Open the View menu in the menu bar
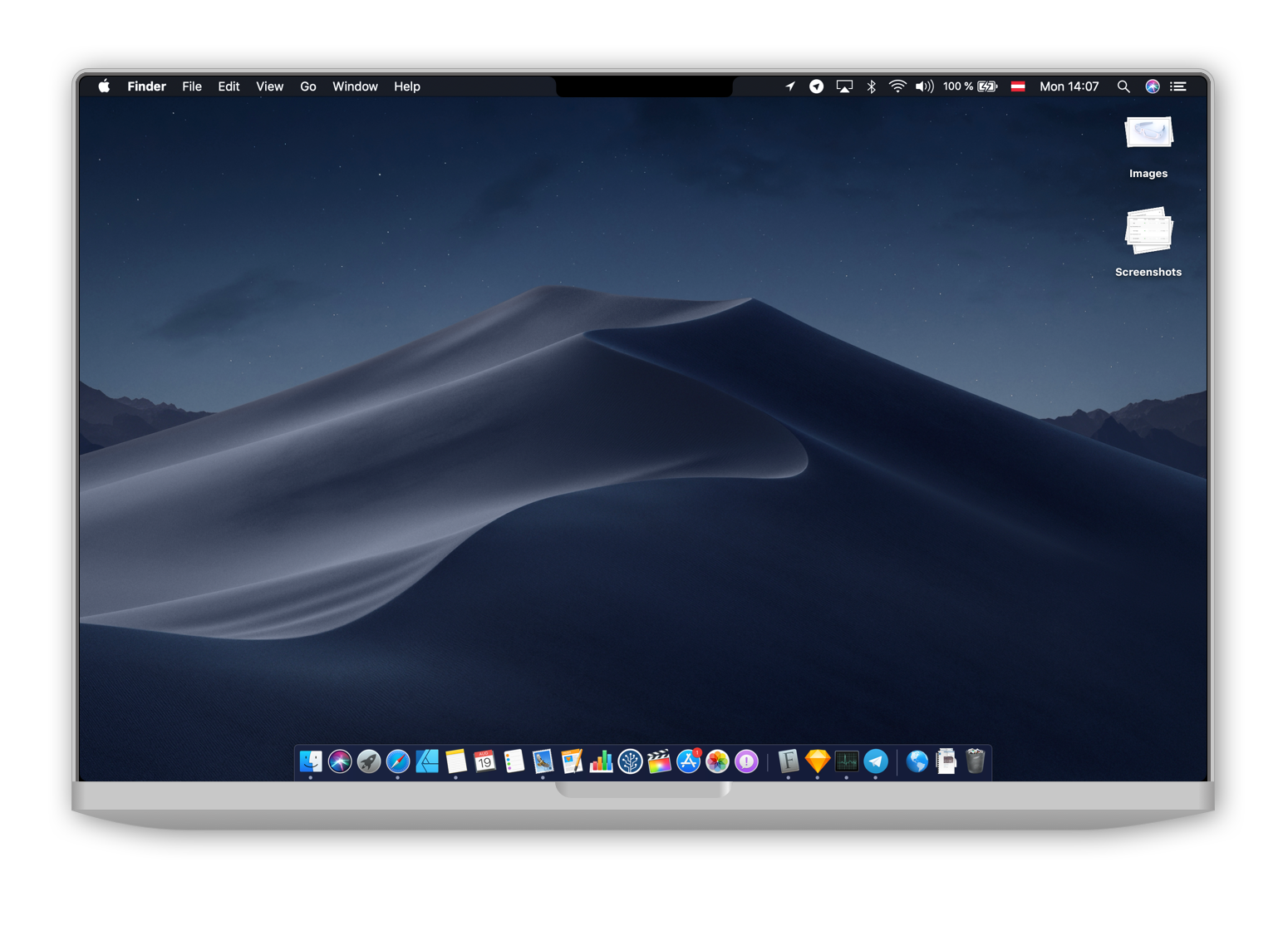The image size is (1288, 936). (269, 86)
